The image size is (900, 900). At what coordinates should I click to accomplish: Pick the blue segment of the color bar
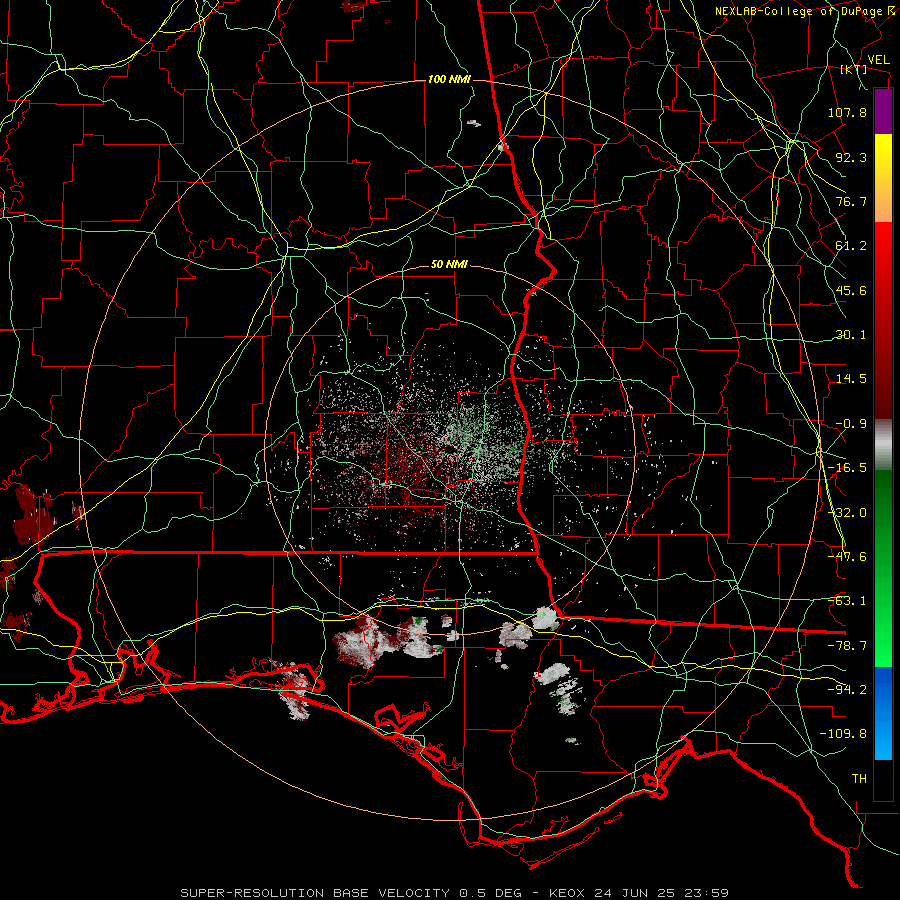tap(883, 713)
